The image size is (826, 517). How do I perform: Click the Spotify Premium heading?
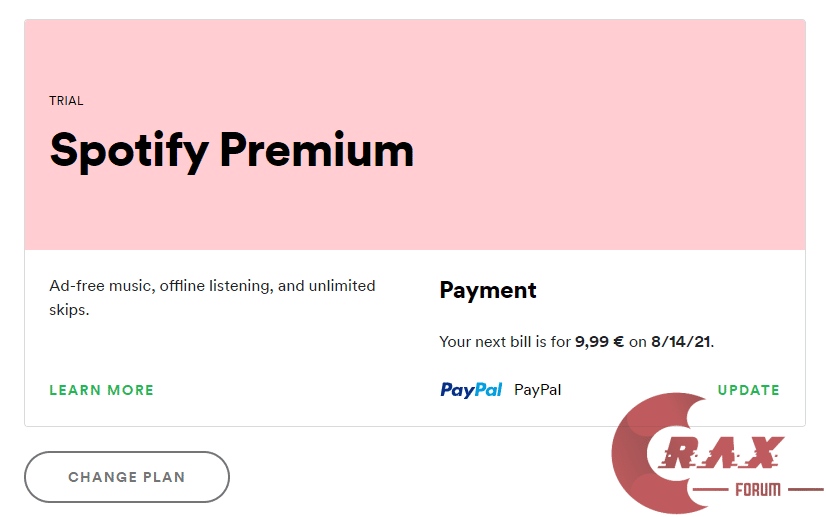231,150
